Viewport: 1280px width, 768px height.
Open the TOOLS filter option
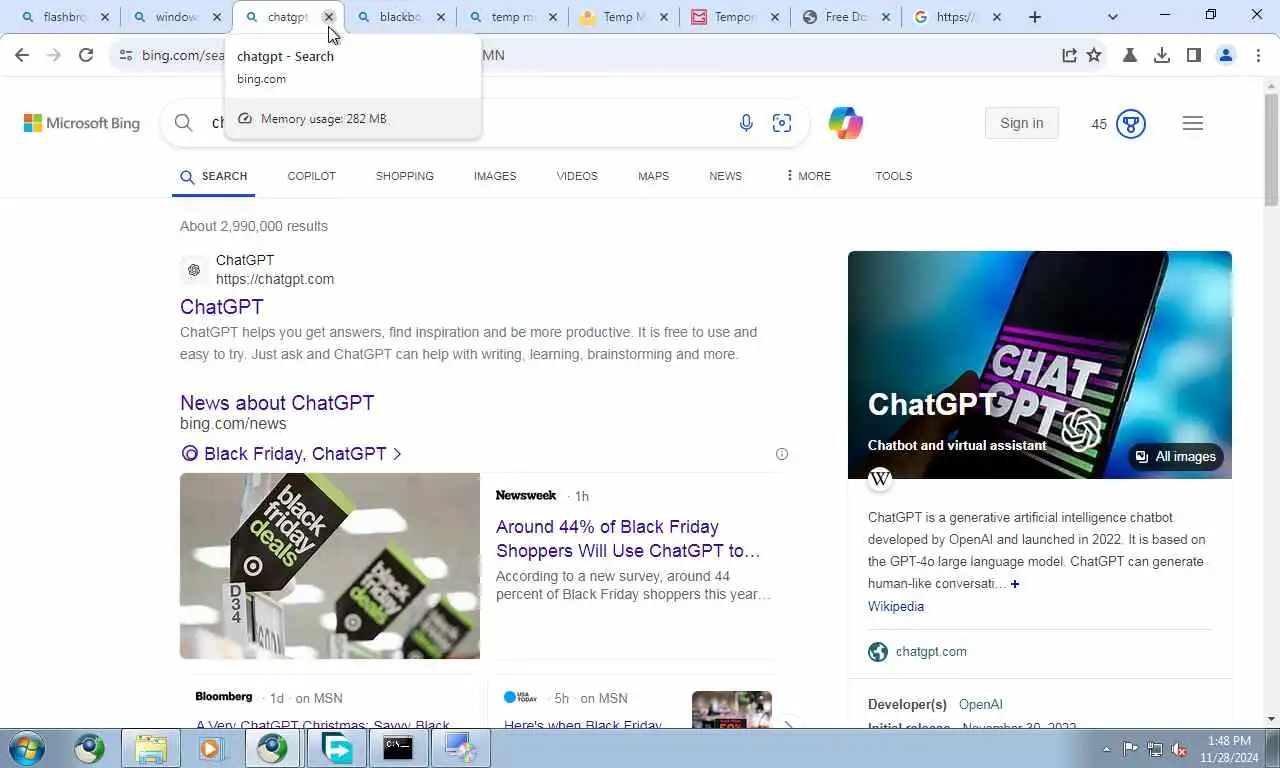pos(894,176)
